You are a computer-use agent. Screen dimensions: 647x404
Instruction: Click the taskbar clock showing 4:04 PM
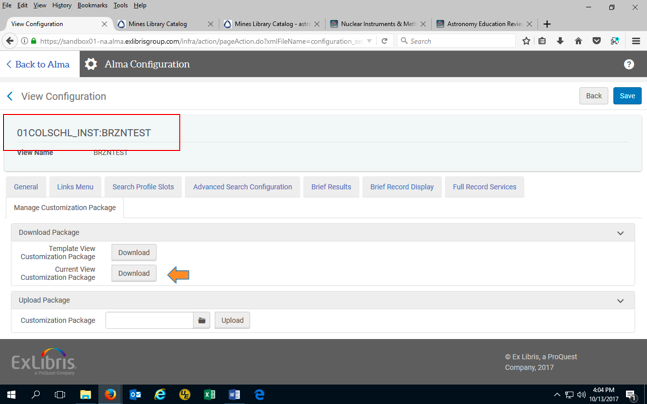(604, 395)
